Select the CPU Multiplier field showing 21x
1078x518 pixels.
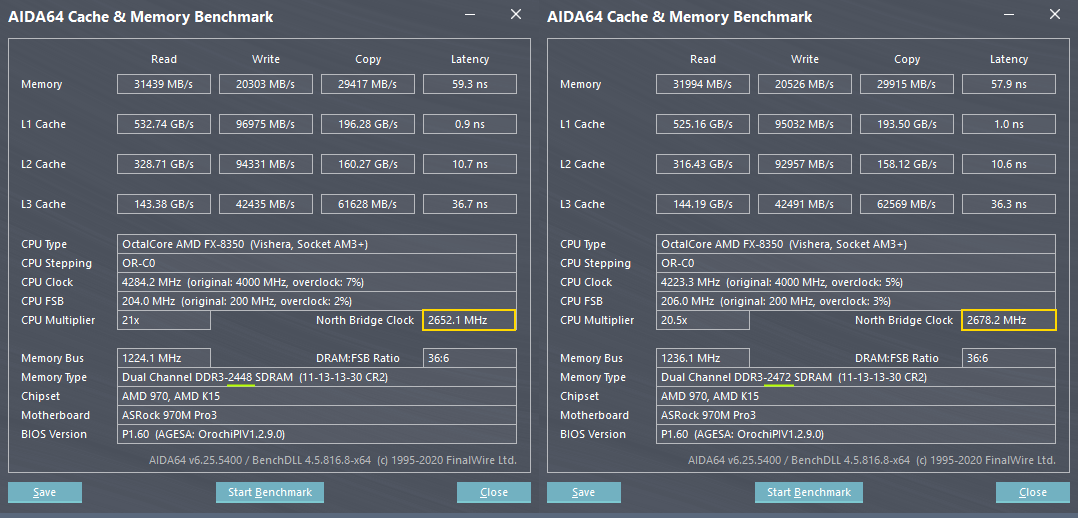tap(163, 320)
